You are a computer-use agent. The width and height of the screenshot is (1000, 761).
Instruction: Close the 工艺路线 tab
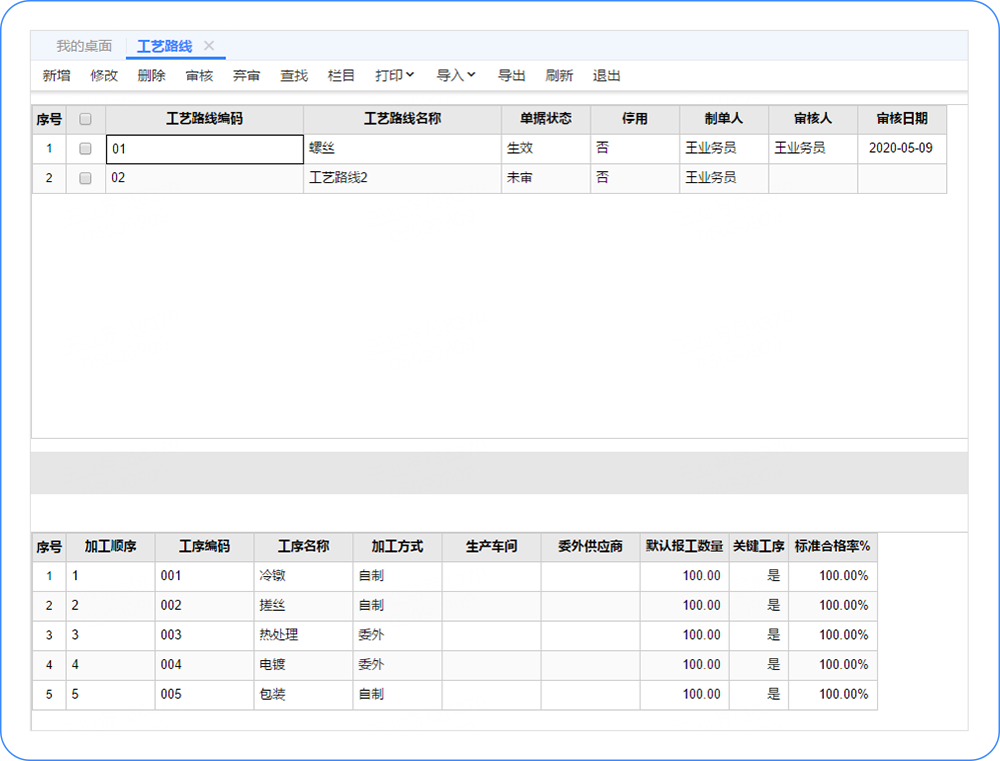209,46
